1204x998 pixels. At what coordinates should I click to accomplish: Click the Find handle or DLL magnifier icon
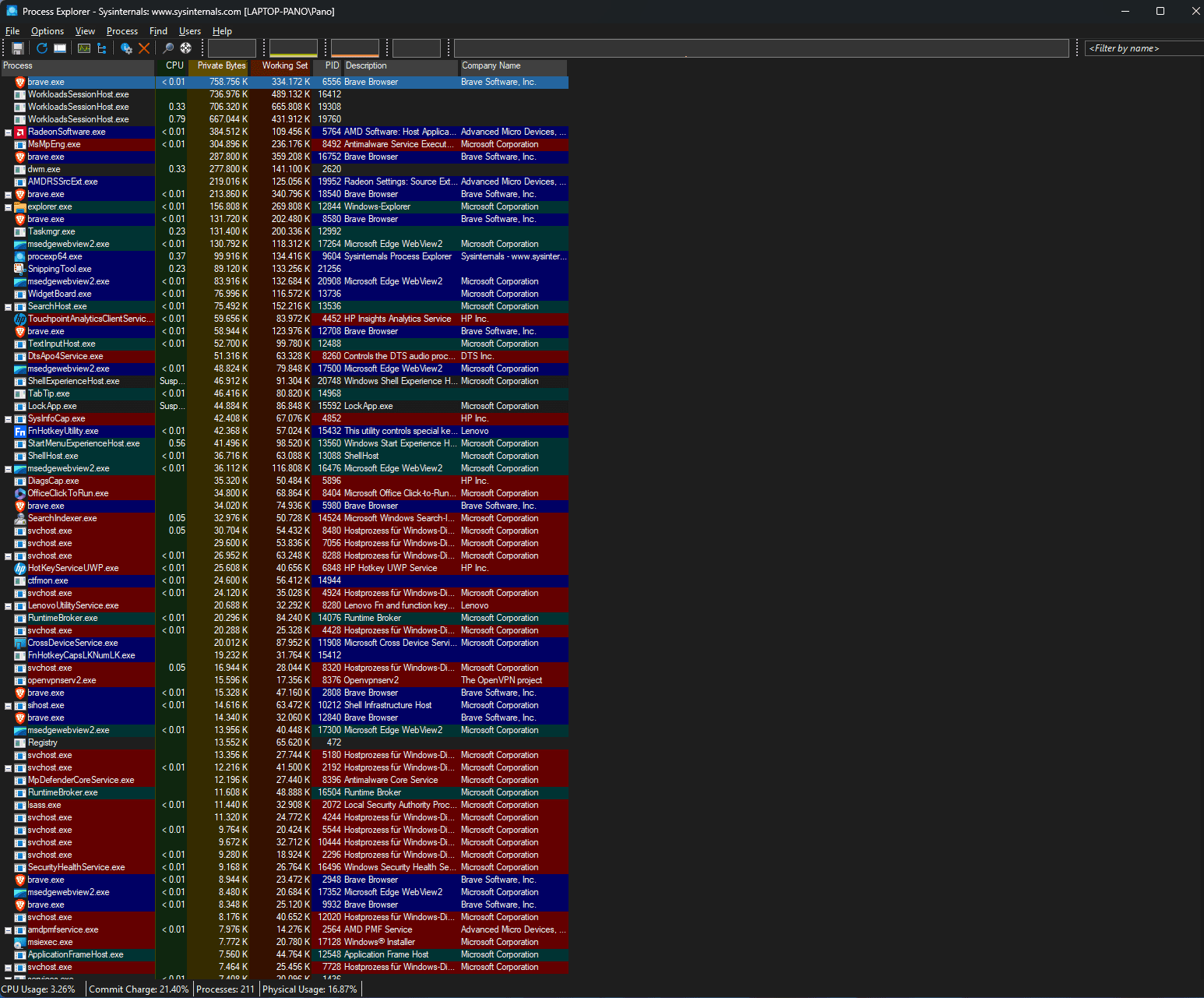tap(168, 48)
